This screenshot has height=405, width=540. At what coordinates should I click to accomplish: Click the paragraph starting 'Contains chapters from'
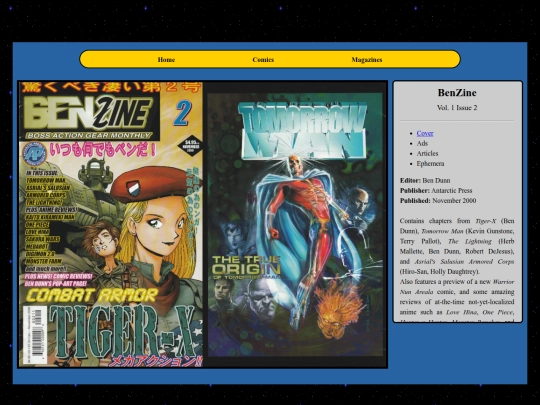[x=457, y=246]
